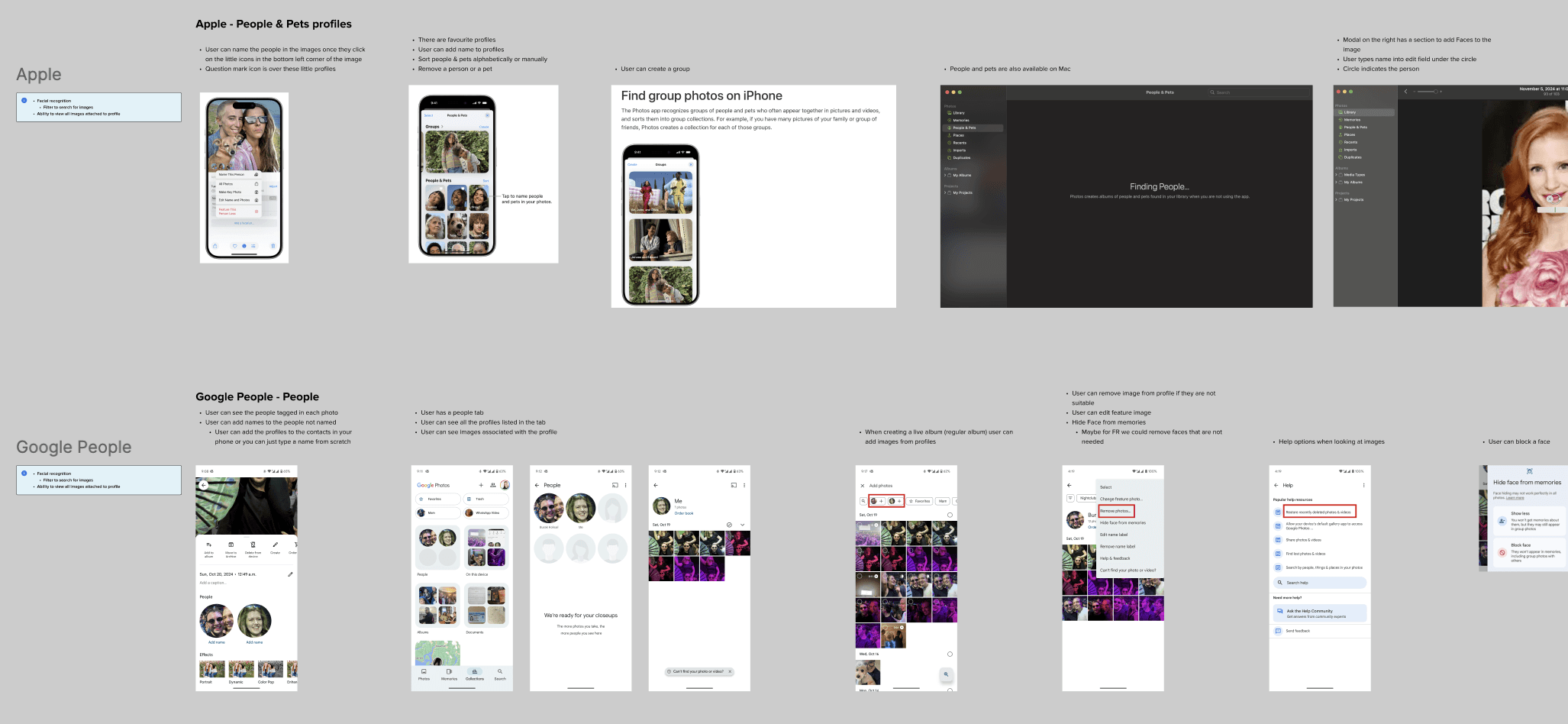1568x724 pixels.
Task: Click back chevron in Mac photo viewer toolbar
Action: tap(1405, 92)
